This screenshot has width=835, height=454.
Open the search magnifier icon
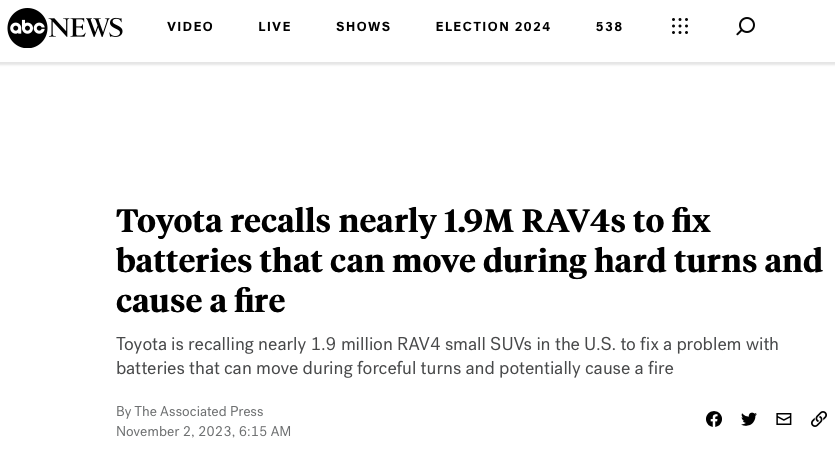coord(746,26)
